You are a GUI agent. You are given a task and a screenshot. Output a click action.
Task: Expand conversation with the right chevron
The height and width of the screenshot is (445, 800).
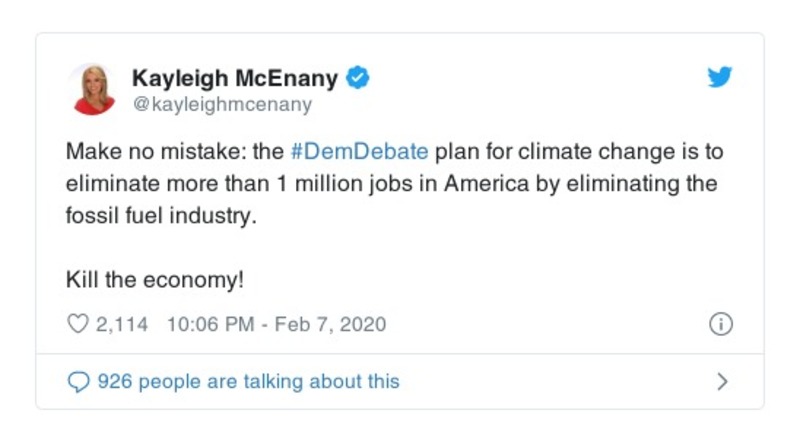pyautogui.click(x=722, y=381)
